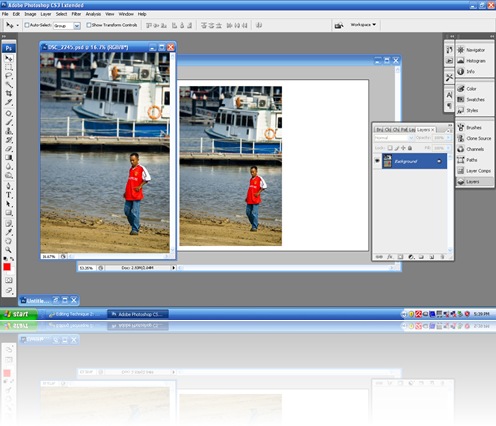The height and width of the screenshot is (426, 496).
Task: Open the Swatches panel
Action: [x=475, y=99]
